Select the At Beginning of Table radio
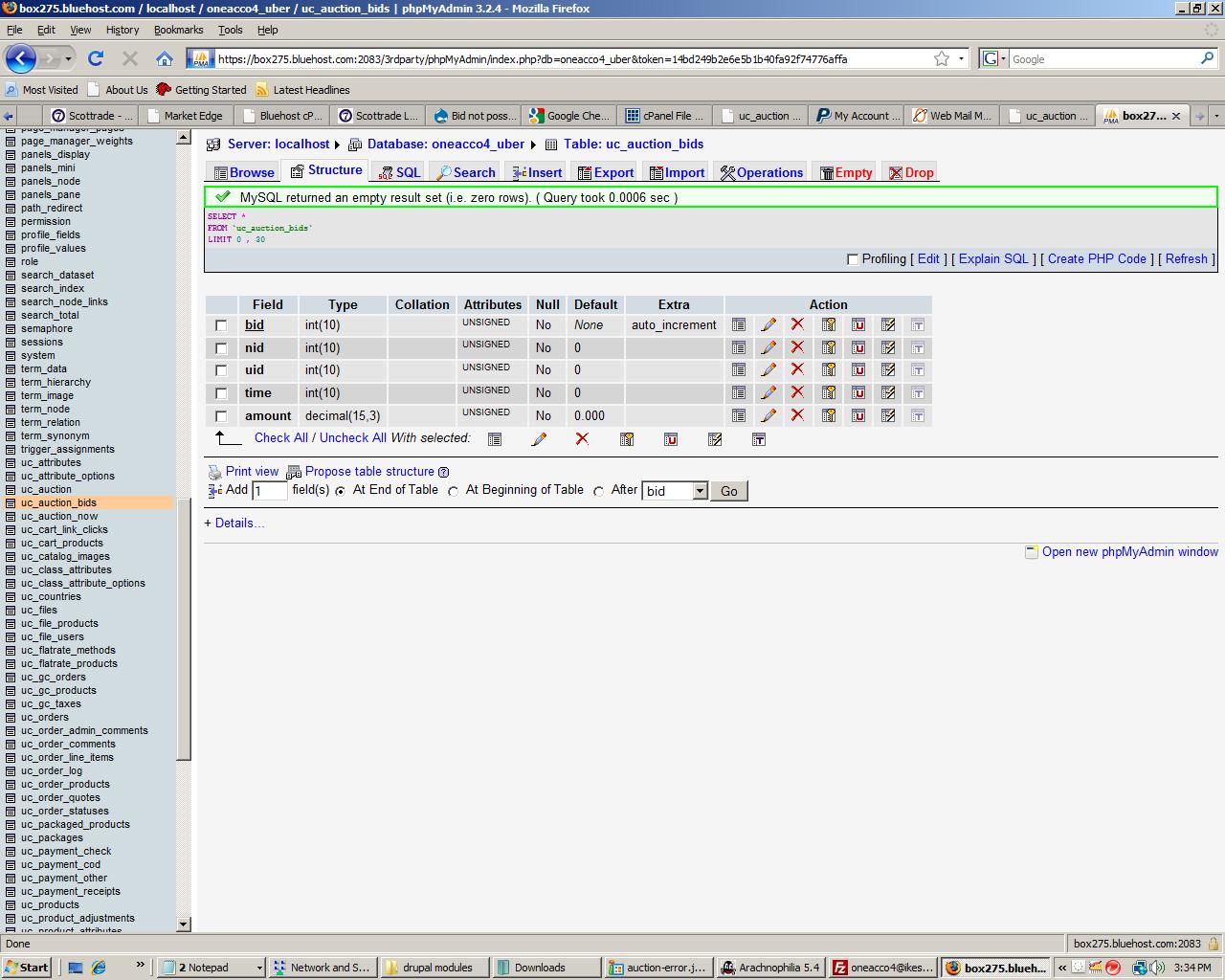Viewport: 1225px width, 980px height. coord(454,491)
